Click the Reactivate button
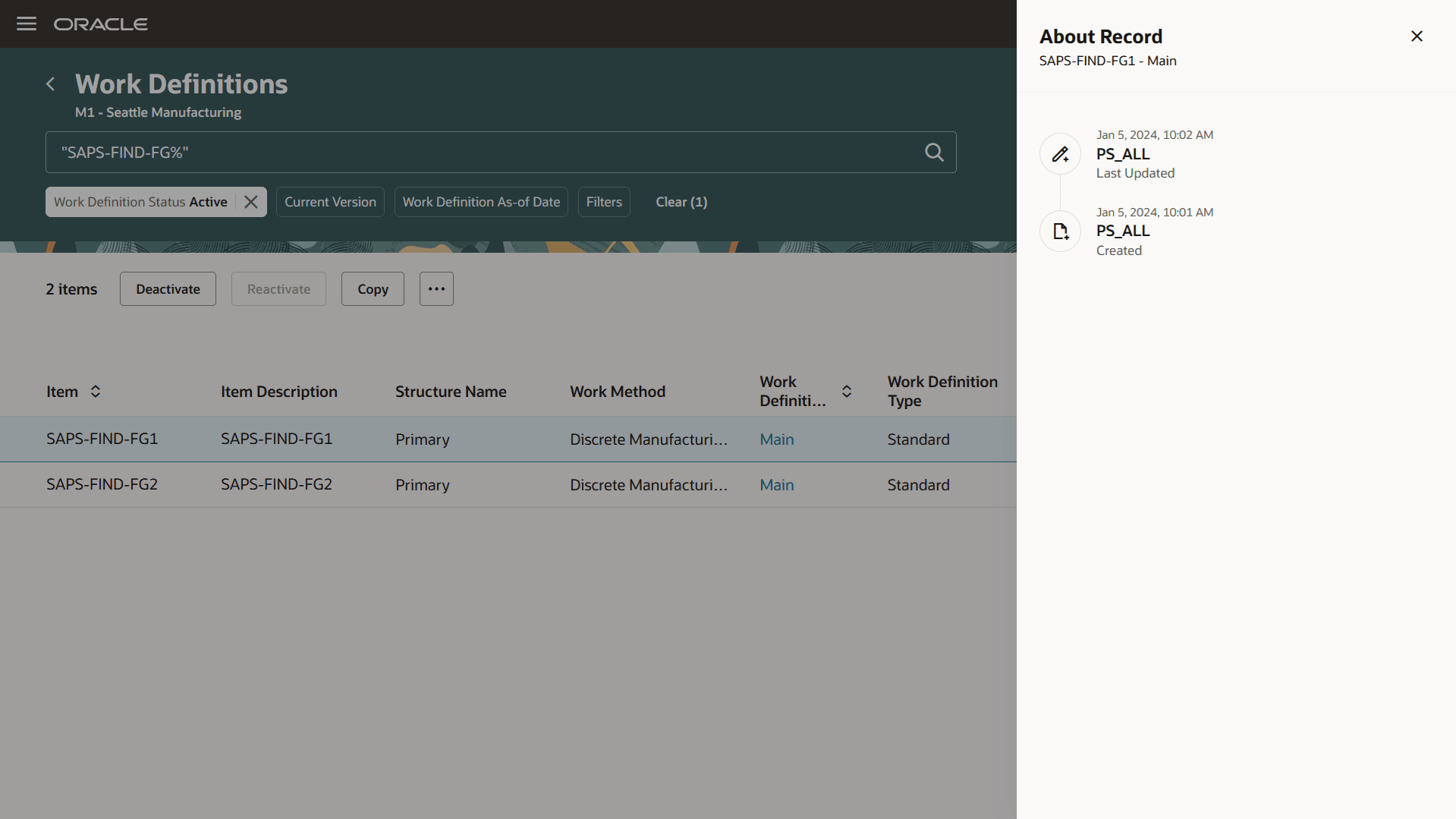This screenshot has width=1456, height=819. pos(278,289)
